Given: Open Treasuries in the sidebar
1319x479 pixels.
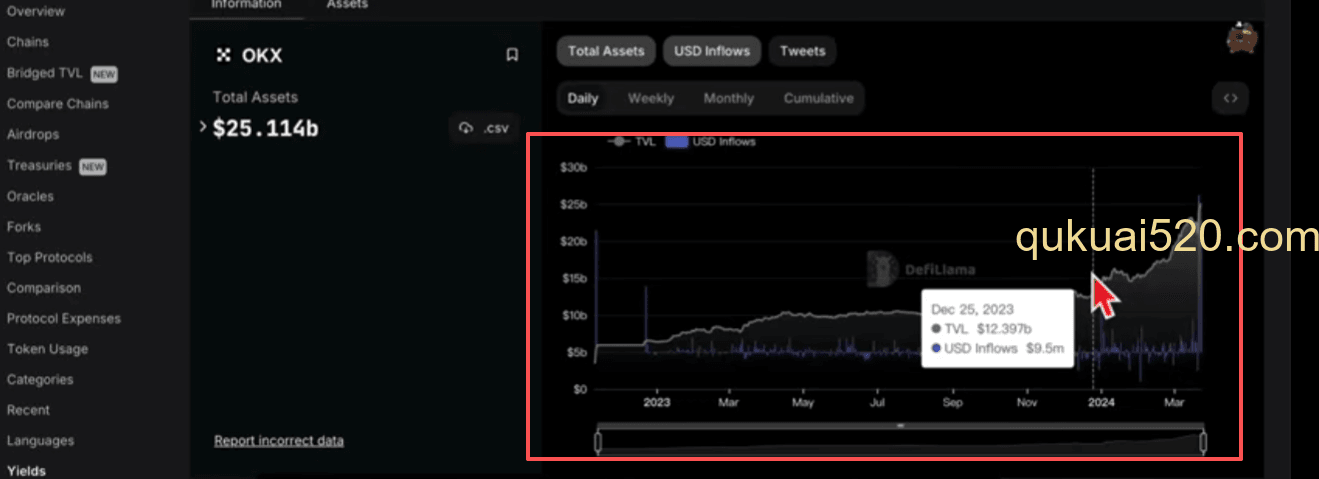Looking at the screenshot, I should pyautogui.click(x=56, y=165).
